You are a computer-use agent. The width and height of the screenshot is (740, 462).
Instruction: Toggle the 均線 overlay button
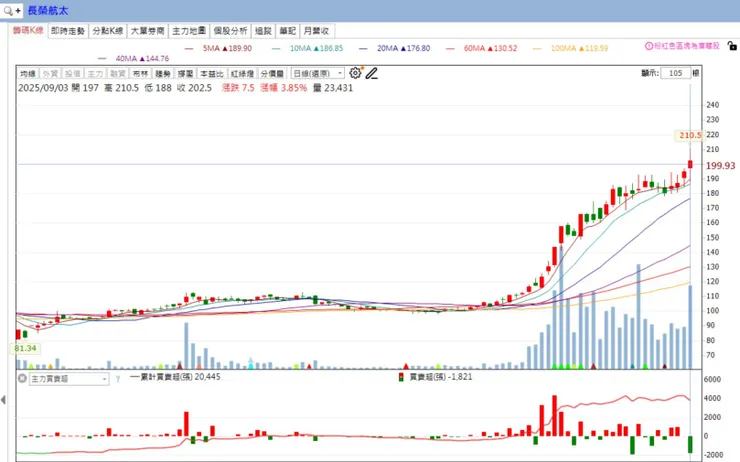[x=28, y=74]
